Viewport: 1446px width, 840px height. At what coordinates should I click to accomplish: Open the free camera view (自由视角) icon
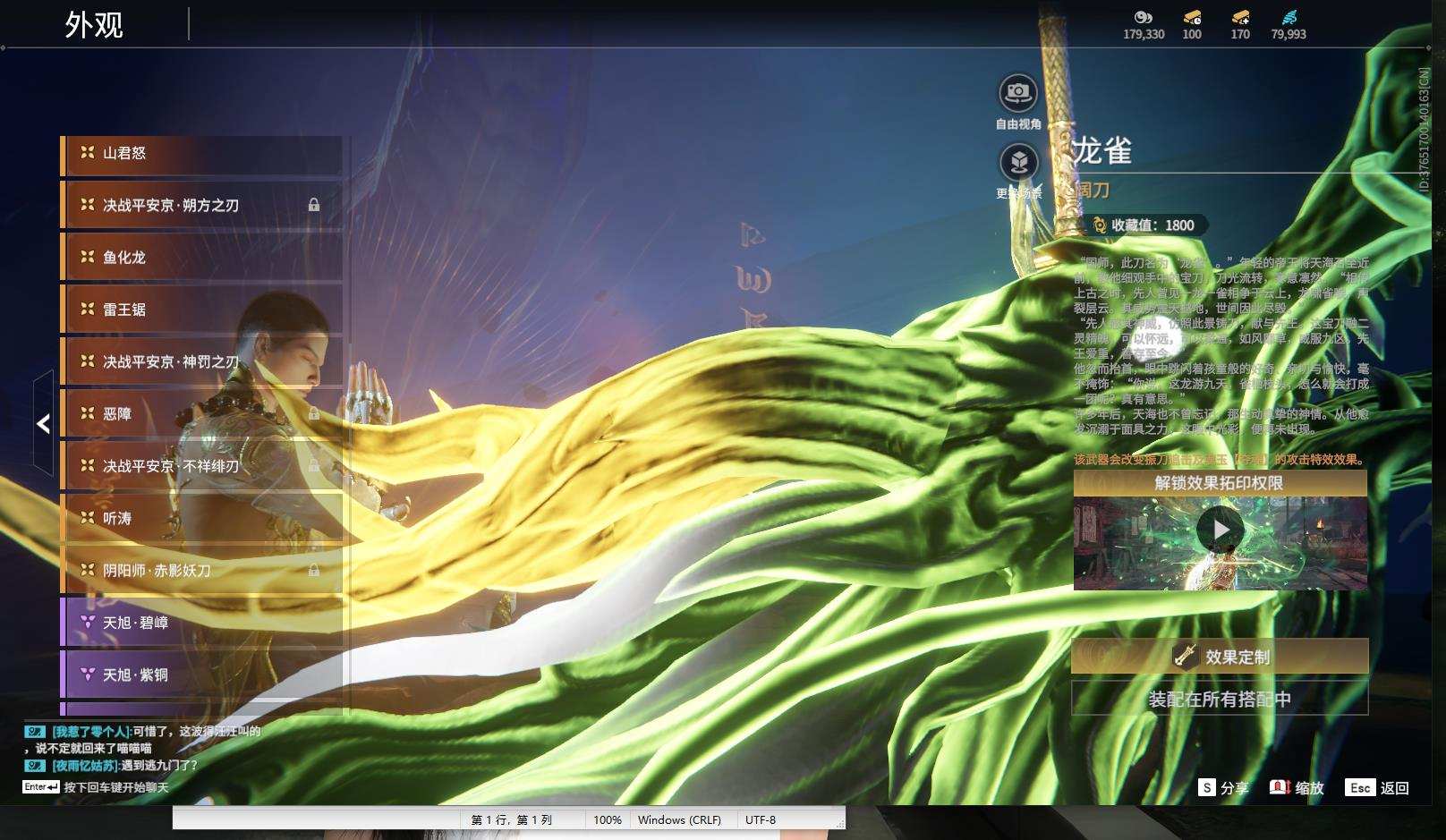(x=1018, y=93)
